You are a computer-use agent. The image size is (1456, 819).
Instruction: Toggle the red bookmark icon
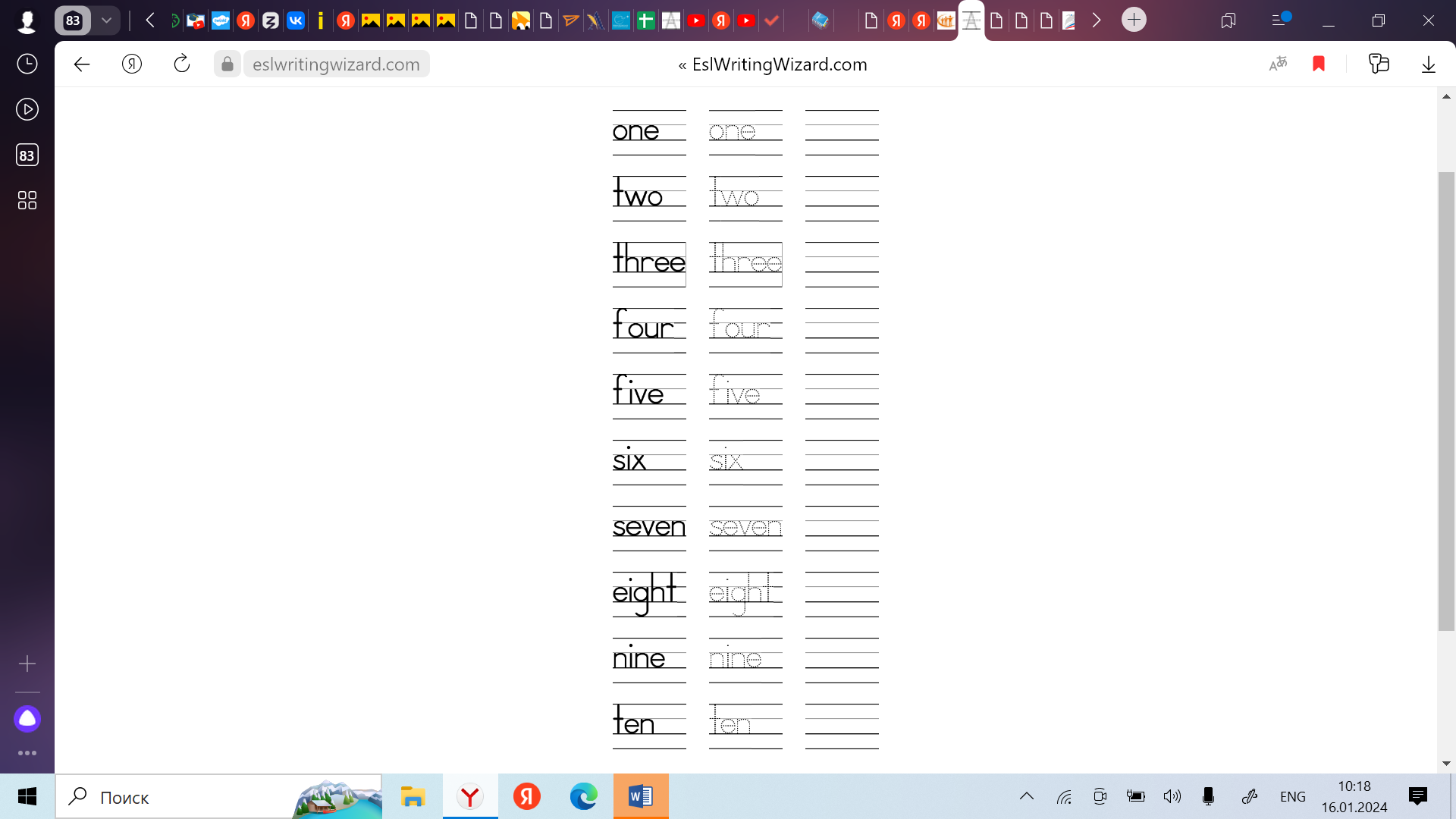(x=1319, y=64)
